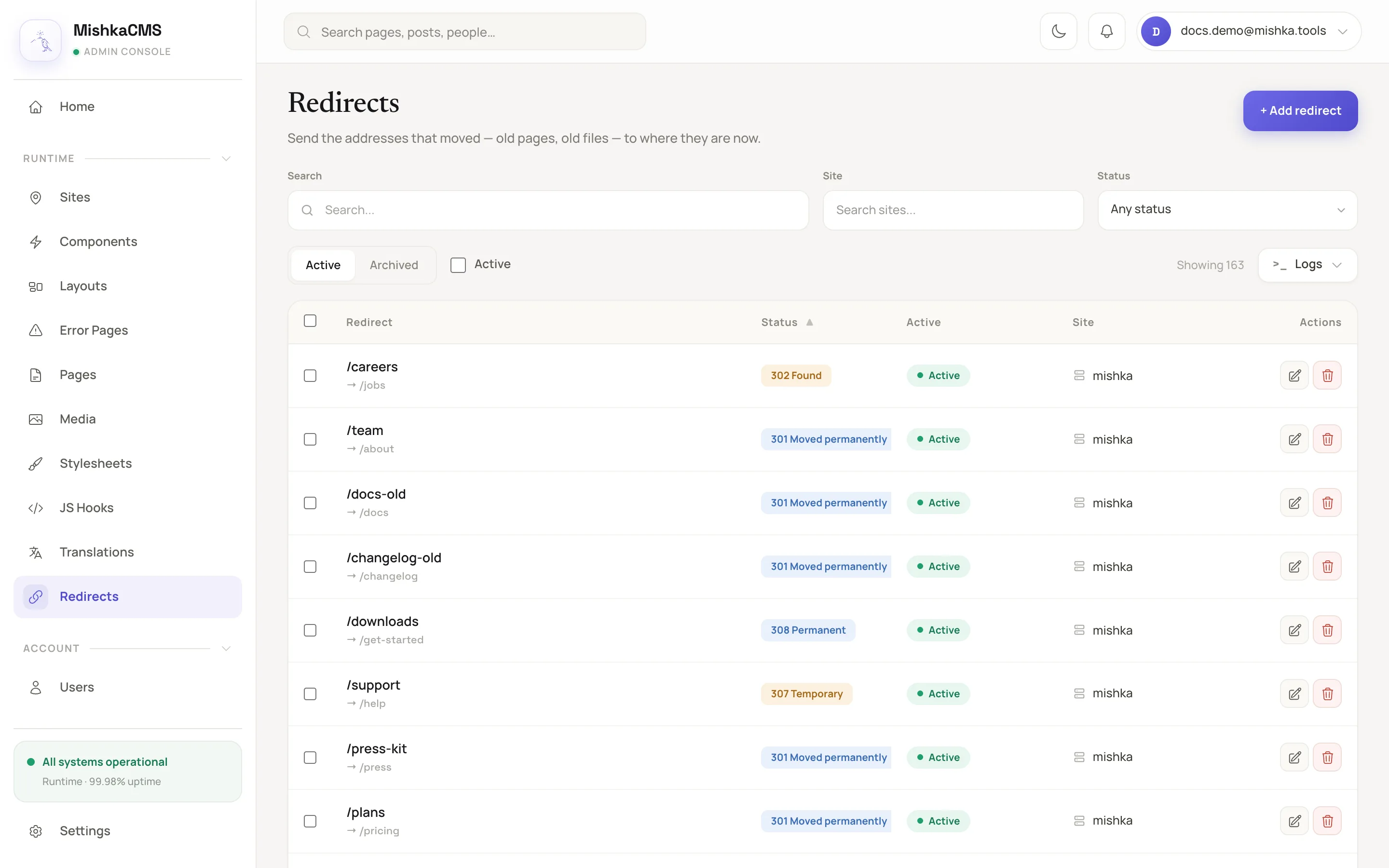Select the Active tab
Screen dimensions: 1389x868
(323, 265)
